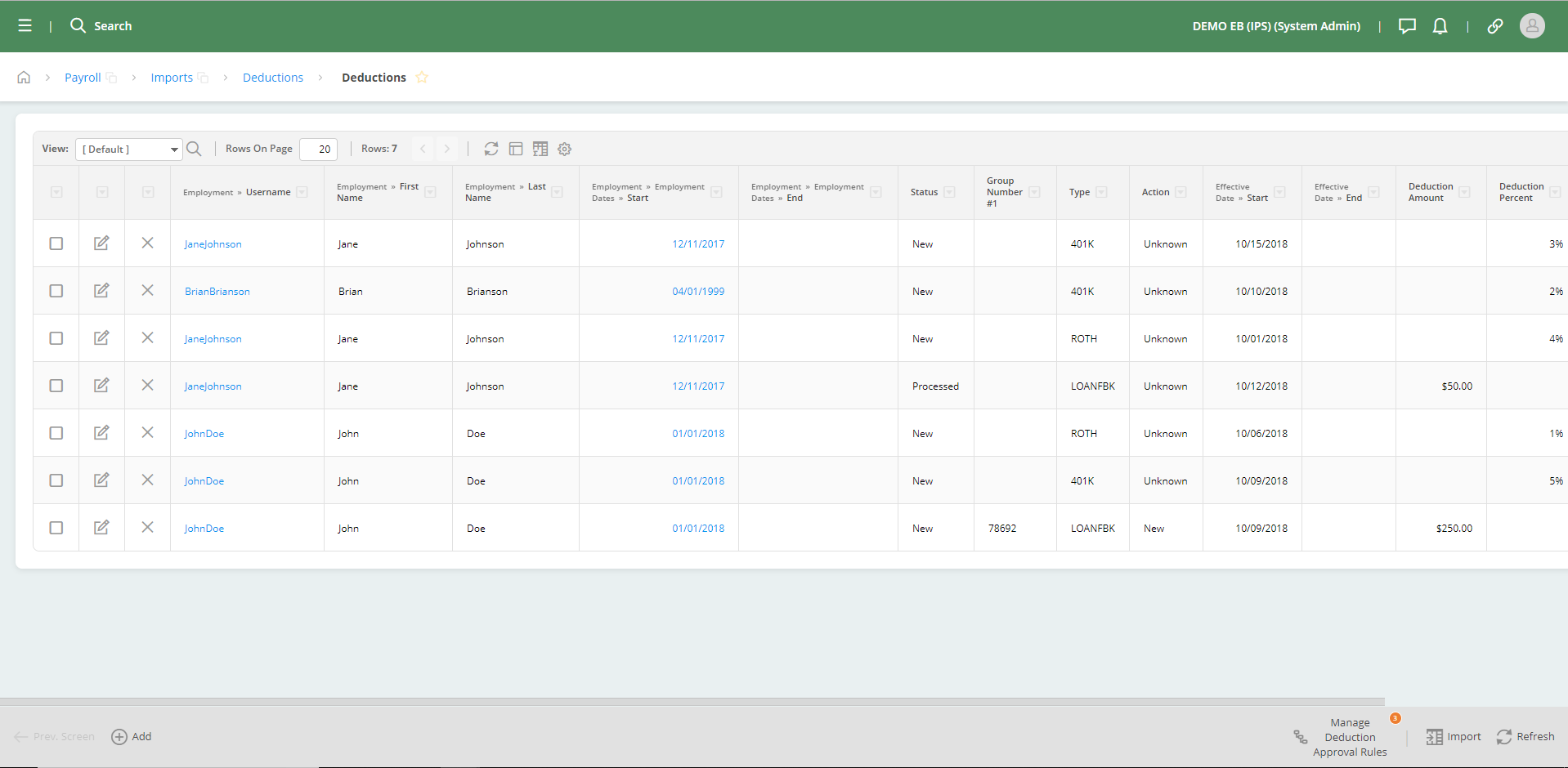Go to the blue Deductions breadcrumb link

[273, 78]
